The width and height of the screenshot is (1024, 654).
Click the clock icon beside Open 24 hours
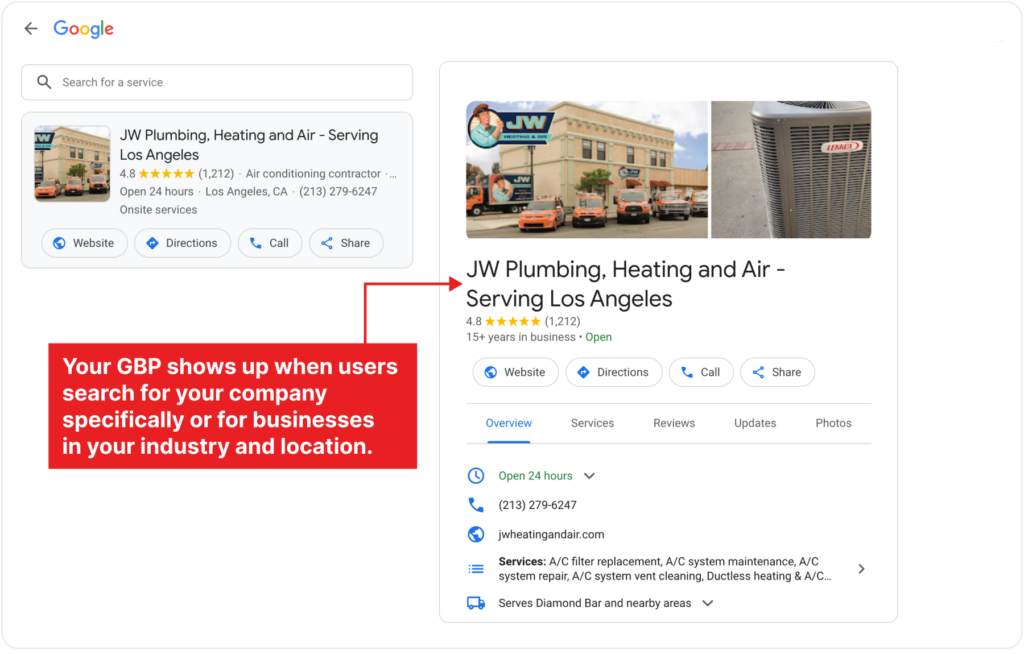click(x=477, y=475)
